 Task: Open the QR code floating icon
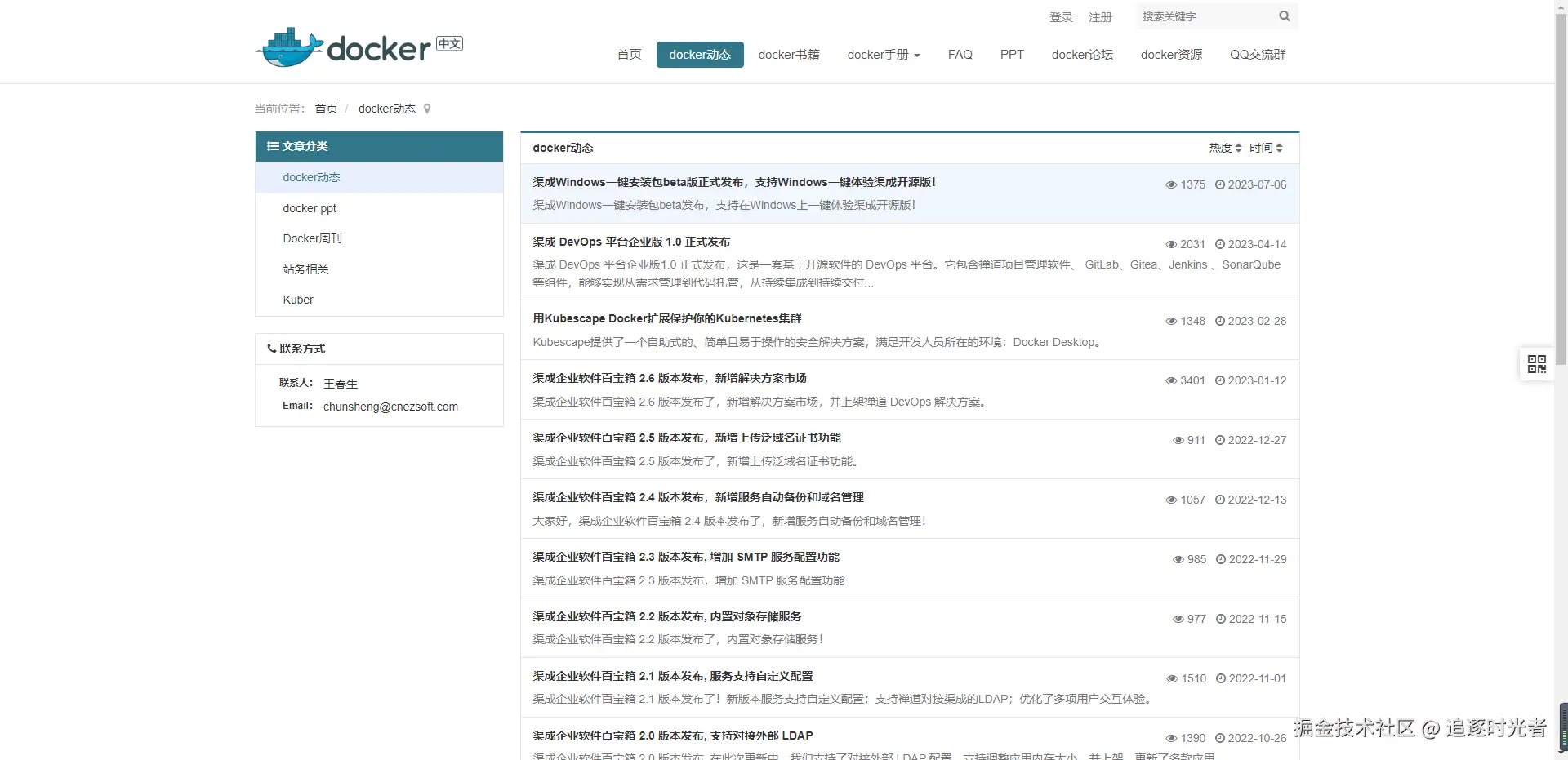(1536, 364)
